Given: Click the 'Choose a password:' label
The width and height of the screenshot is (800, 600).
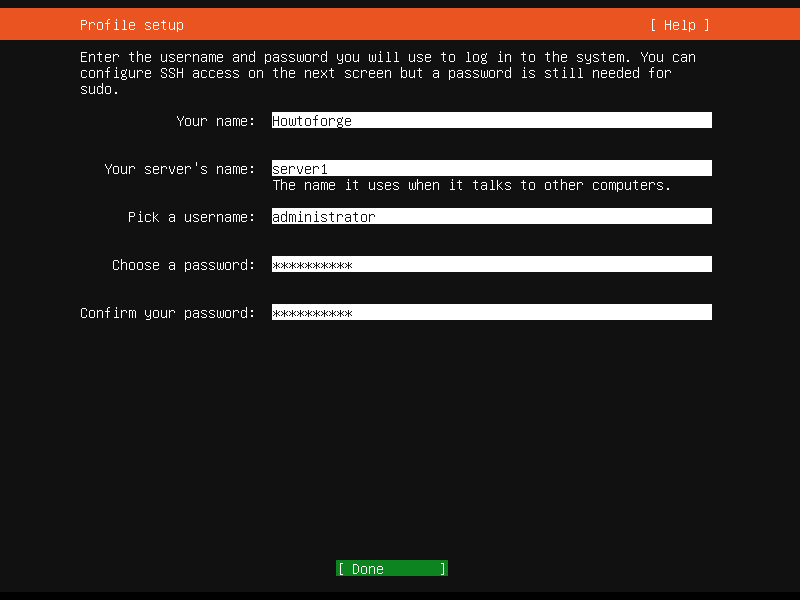Looking at the screenshot, I should tap(183, 265).
